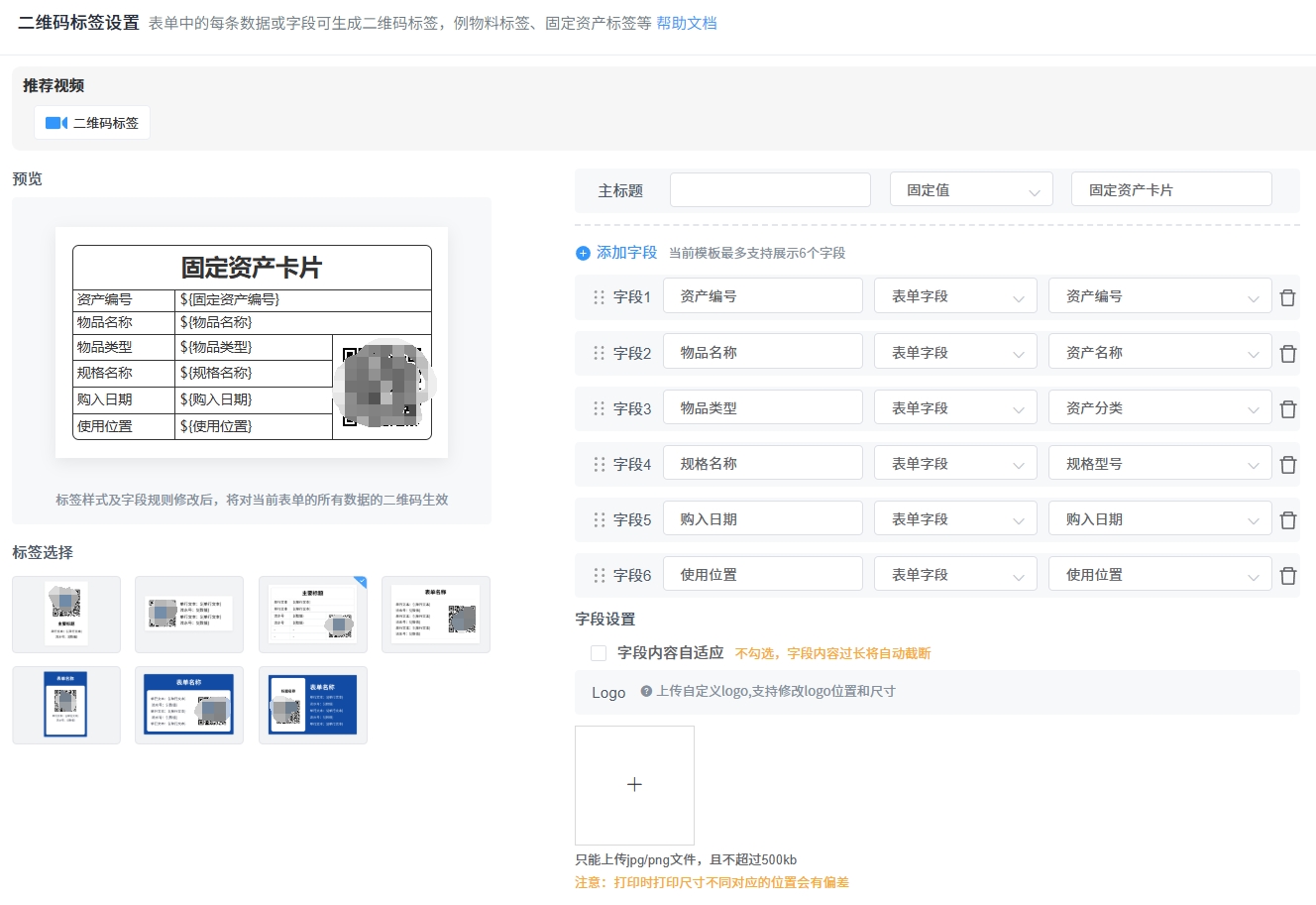Open the 表单字段 type dropdown in 字段4
1316x905 pixels.
[954, 464]
